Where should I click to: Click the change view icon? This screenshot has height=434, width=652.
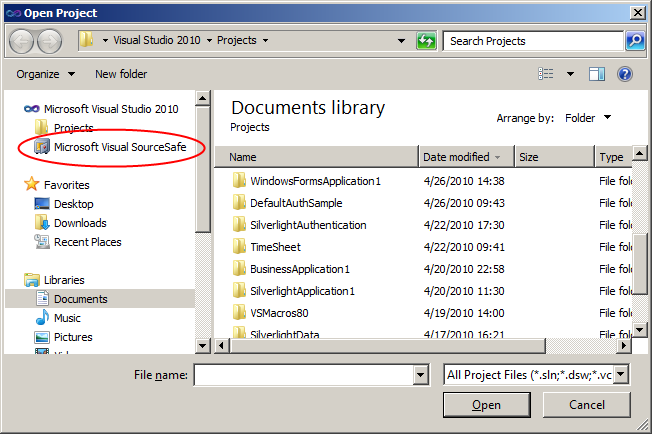546,74
